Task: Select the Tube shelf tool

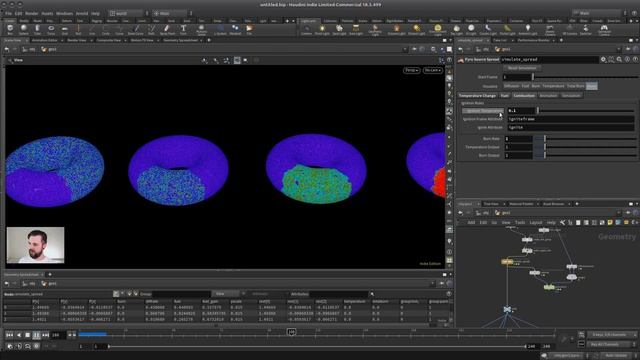Action: [x=37, y=29]
